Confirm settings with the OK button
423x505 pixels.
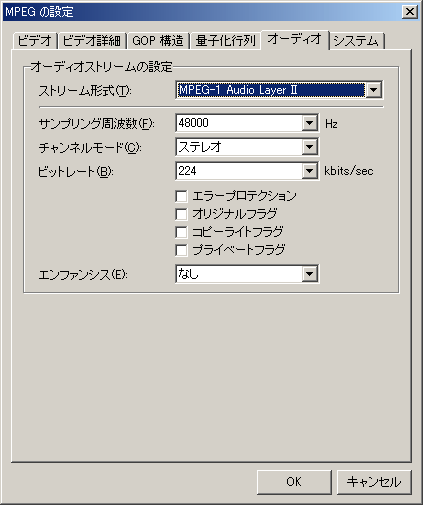point(294,482)
